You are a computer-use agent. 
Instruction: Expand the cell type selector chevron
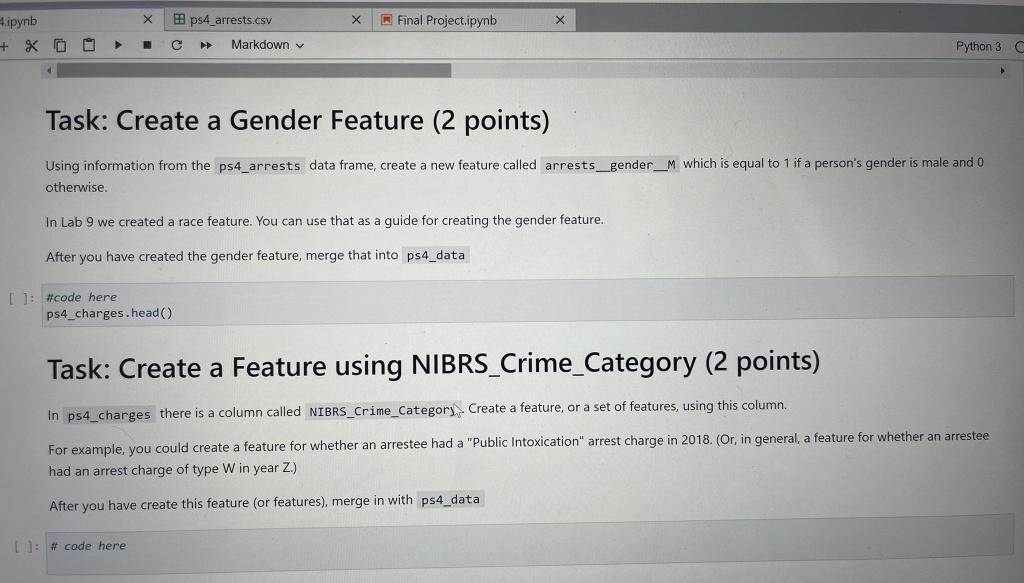(x=300, y=44)
